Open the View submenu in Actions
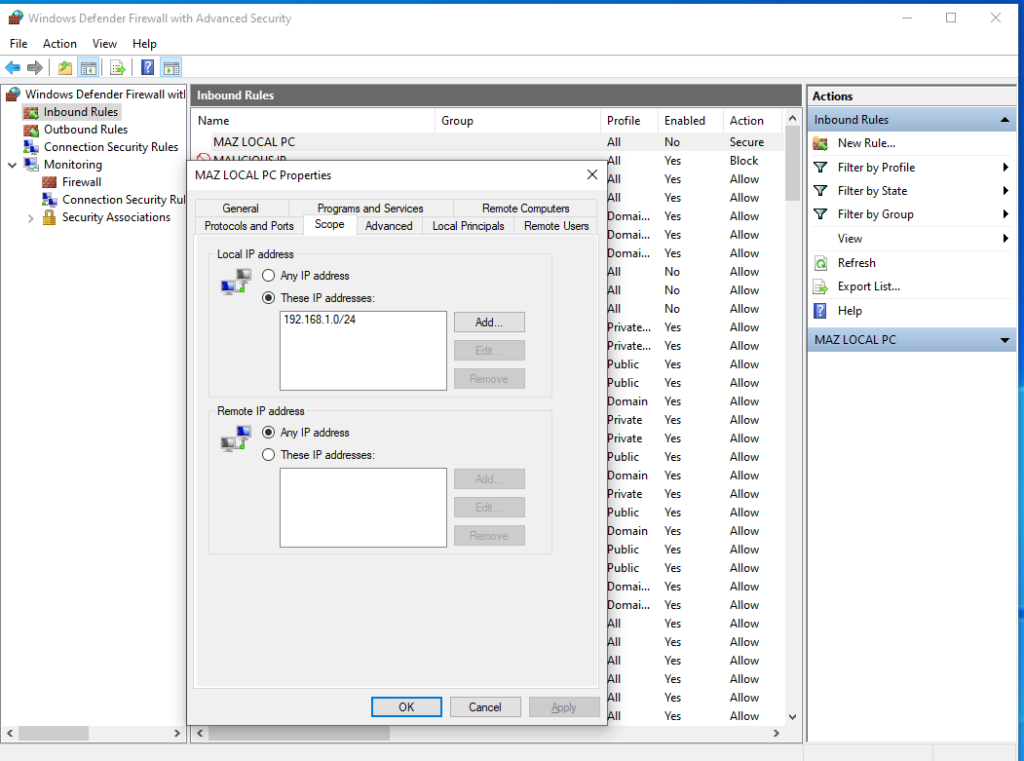The height and width of the screenshot is (761, 1024). [x=850, y=238]
